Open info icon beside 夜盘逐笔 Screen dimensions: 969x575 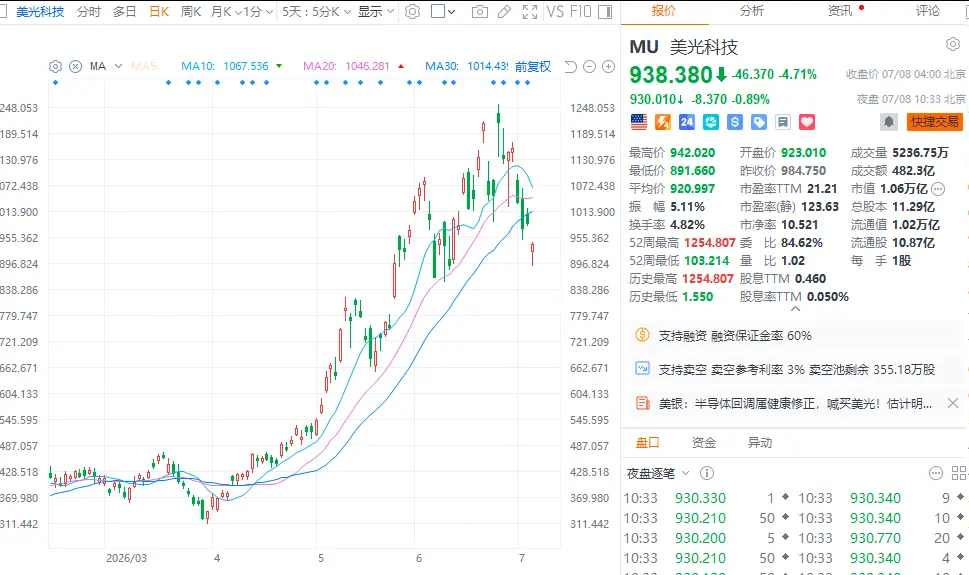707,473
